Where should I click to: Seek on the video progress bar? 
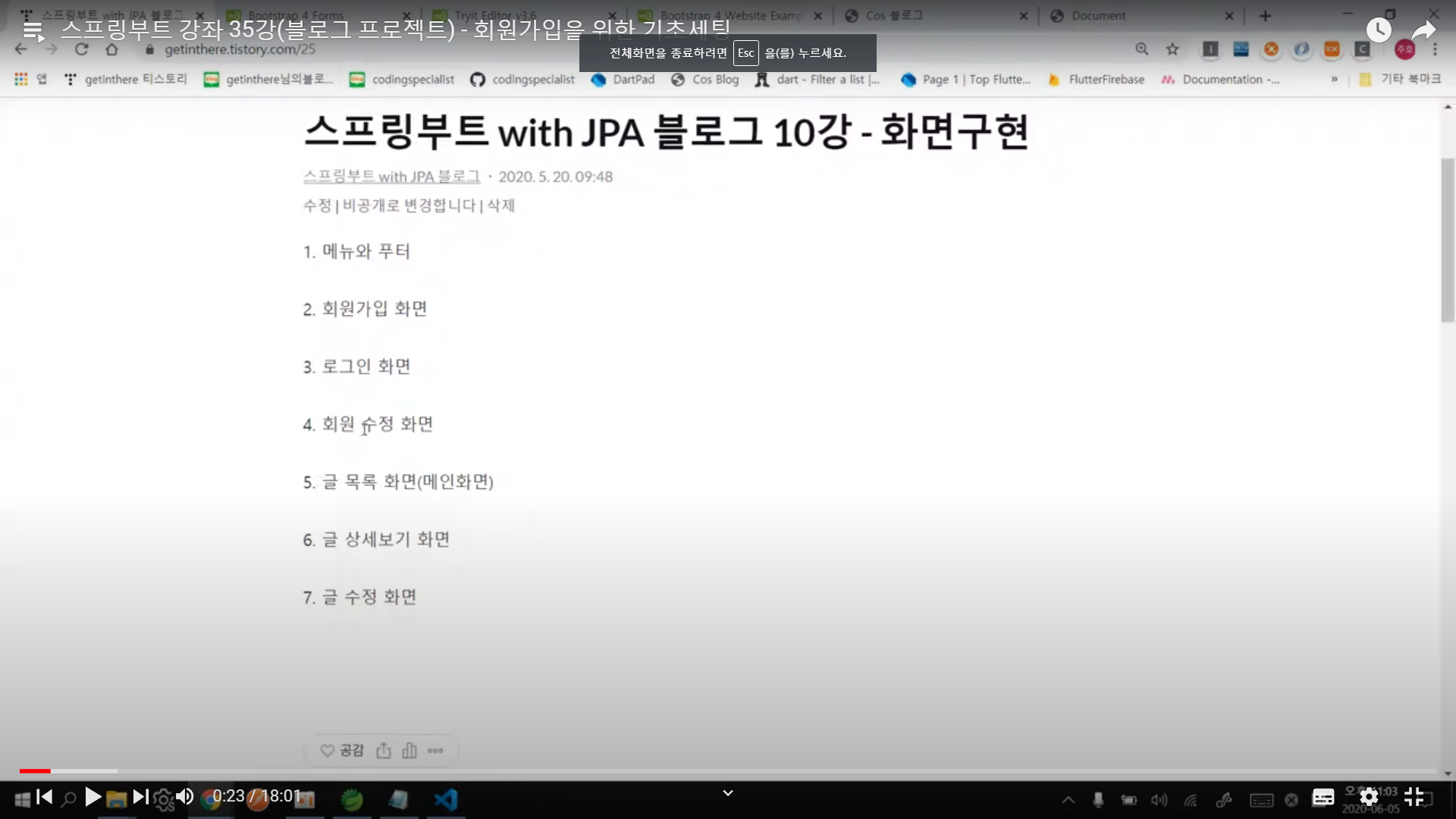click(x=728, y=771)
